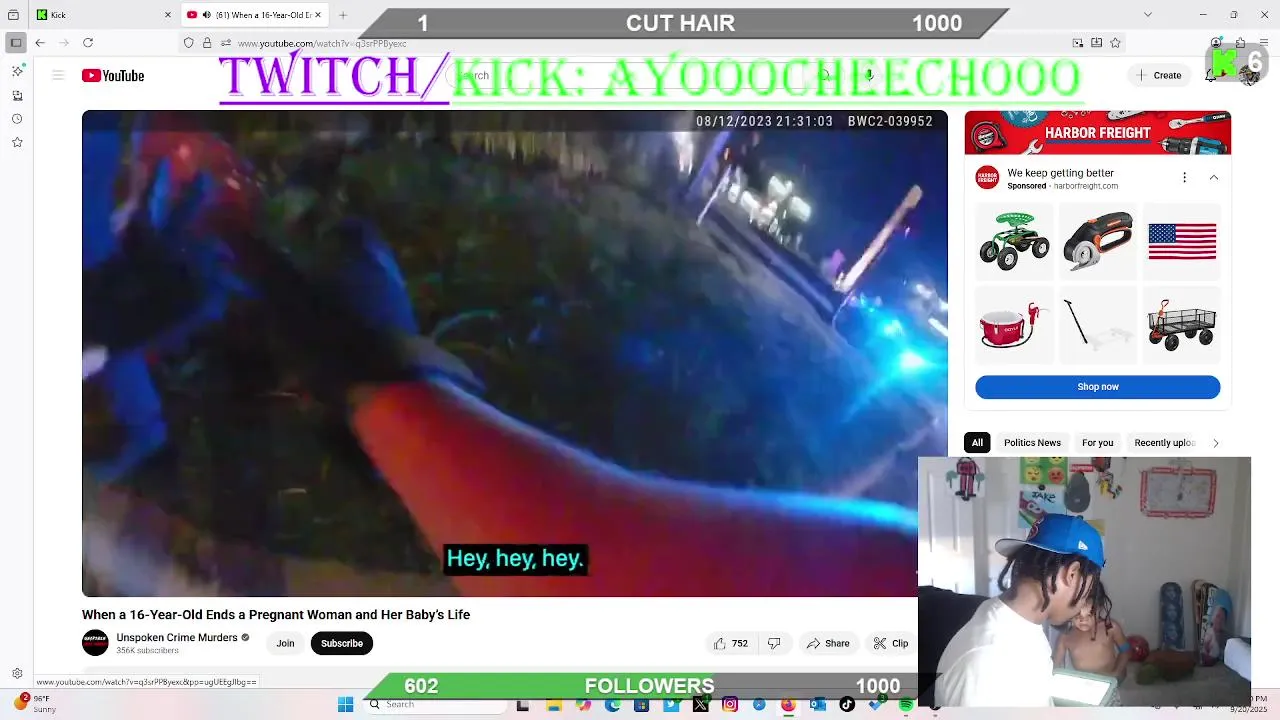Go back with the browser back arrow
1280x720 pixels.
40,43
